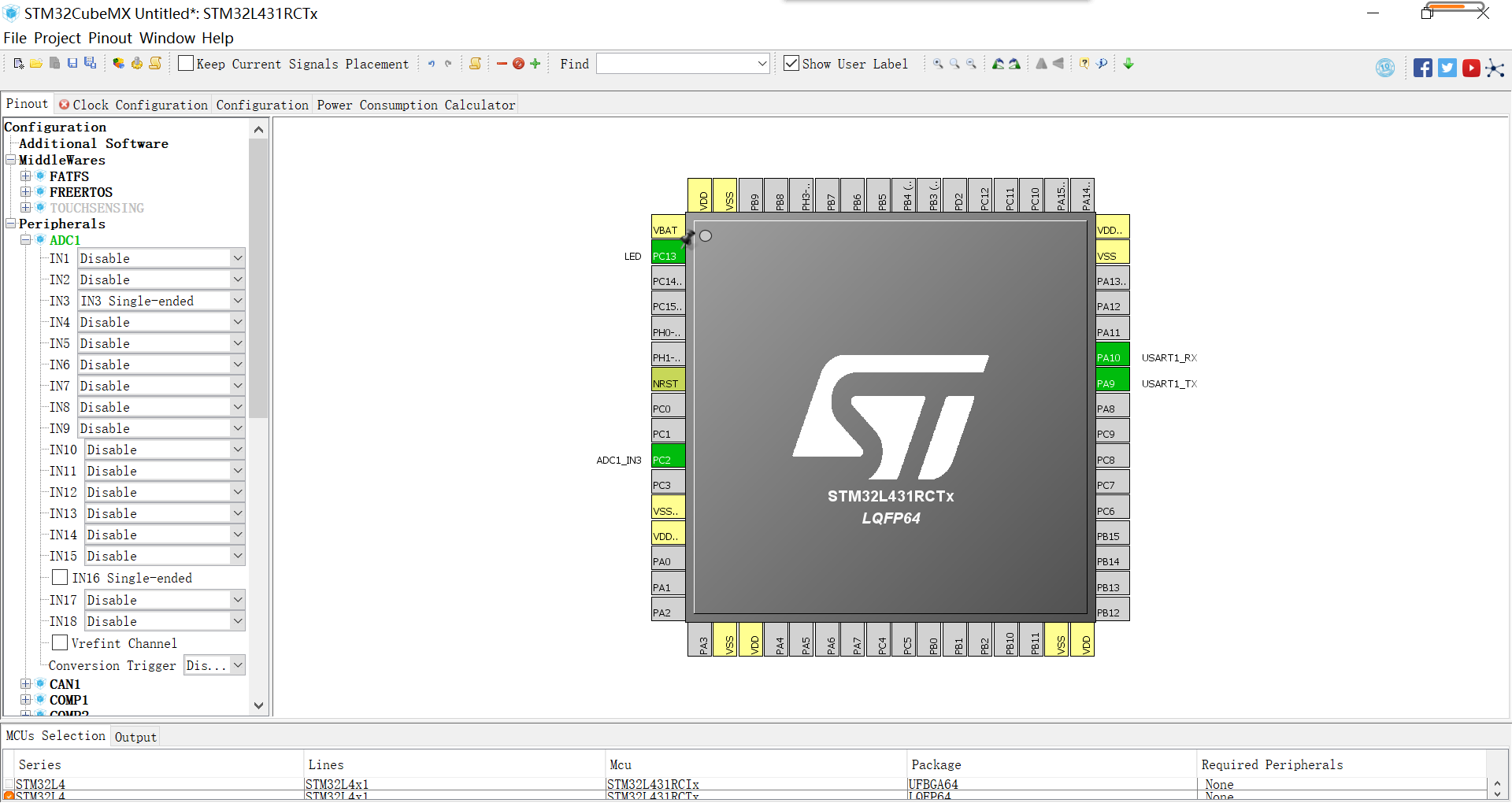1512x803 pixels.
Task: Open the IN5 mode dropdown
Action: (x=161, y=343)
